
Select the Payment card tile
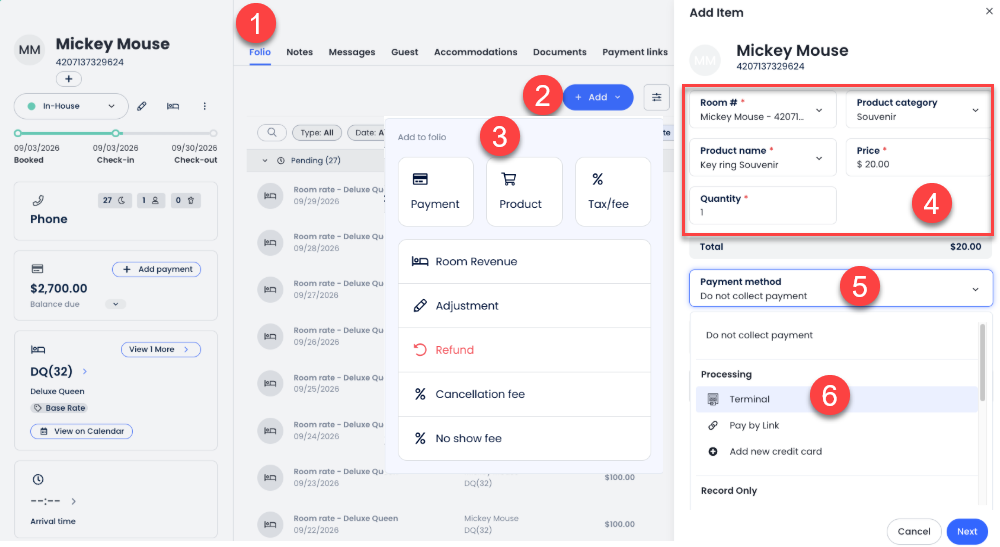tap(436, 192)
